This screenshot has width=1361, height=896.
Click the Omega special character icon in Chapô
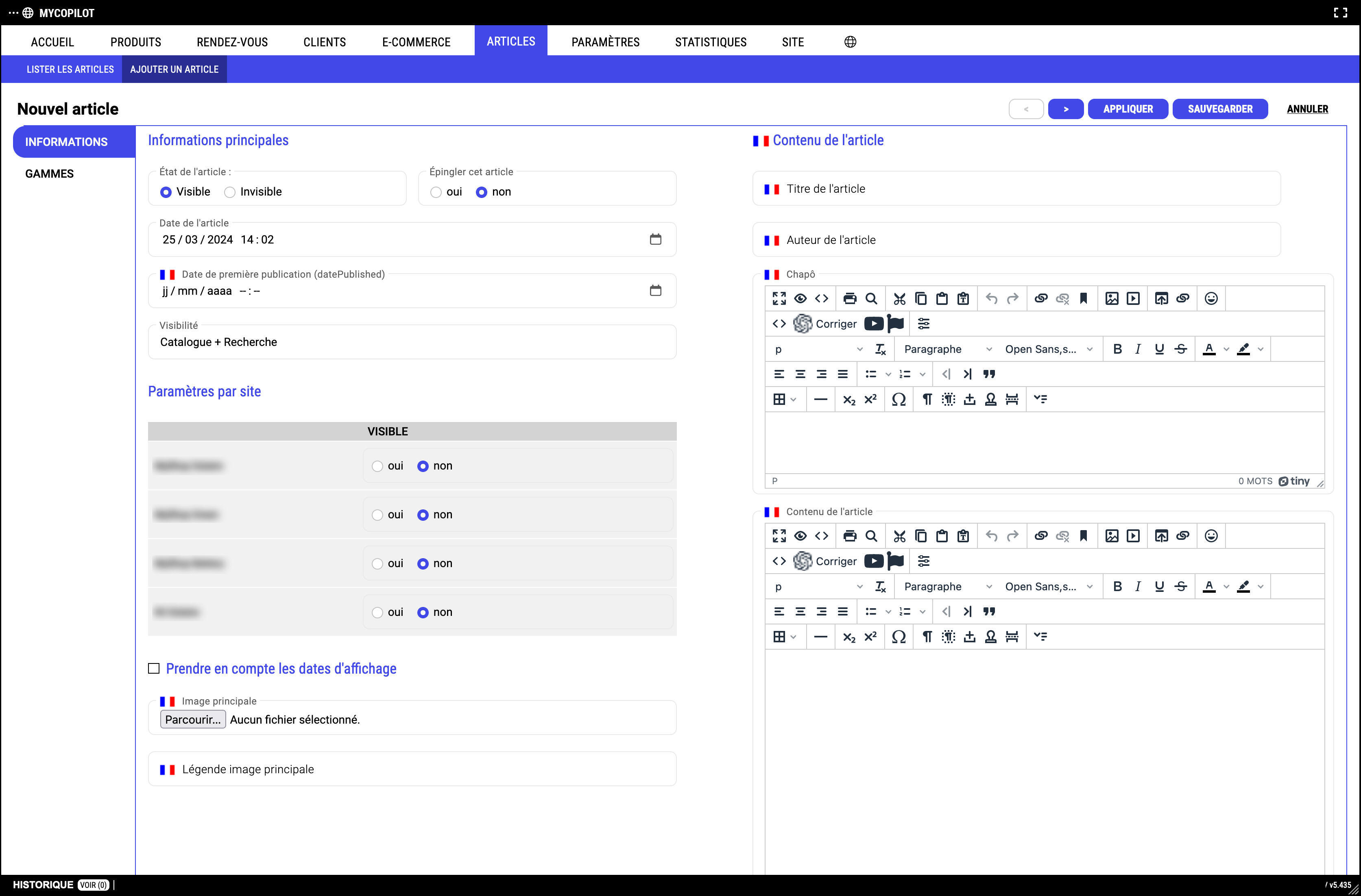pyautogui.click(x=899, y=400)
